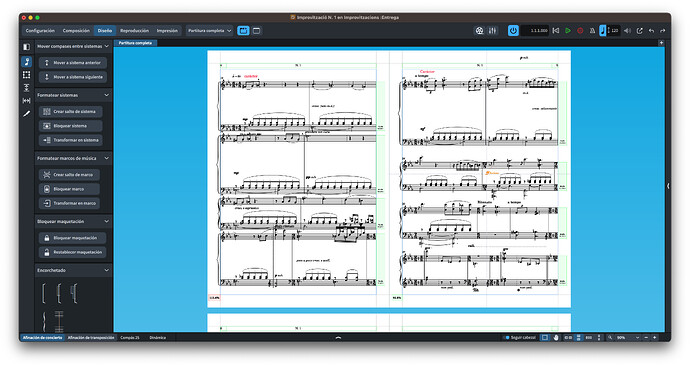Open the Mixer from the toolbar
This screenshot has height=367, width=690.
click(x=492, y=30)
